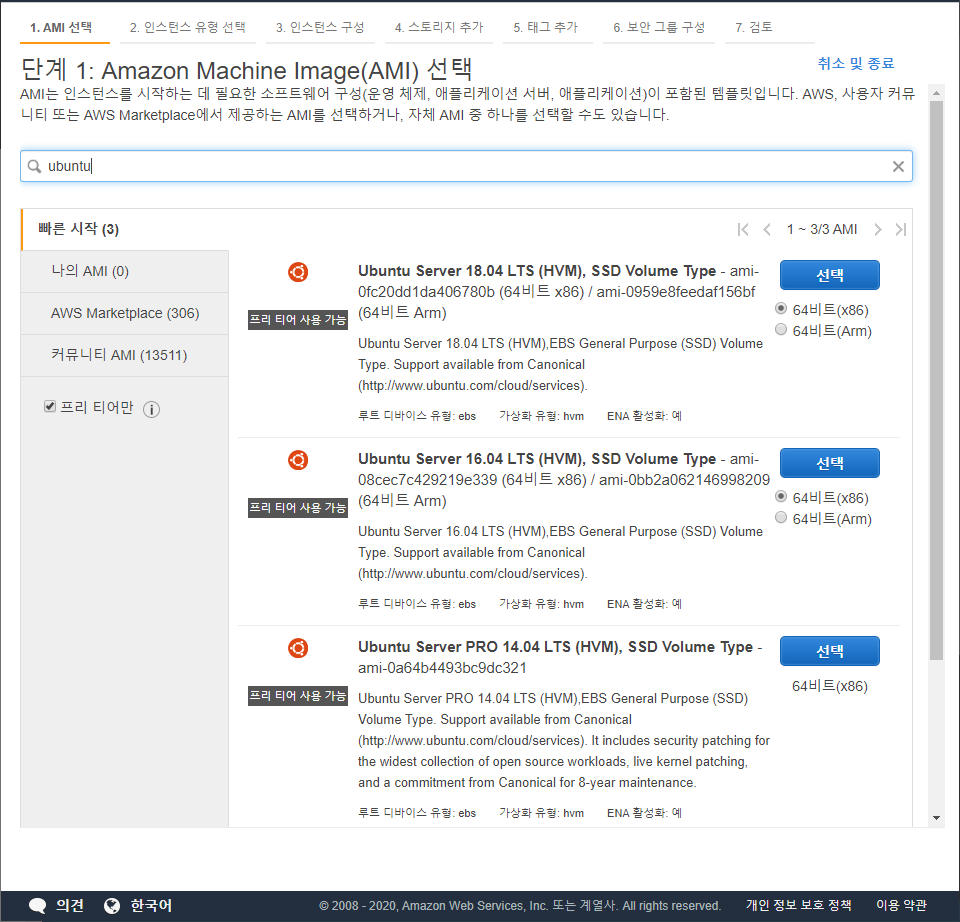Click the feedback speech bubble icon
960x922 pixels.
[x=38, y=905]
